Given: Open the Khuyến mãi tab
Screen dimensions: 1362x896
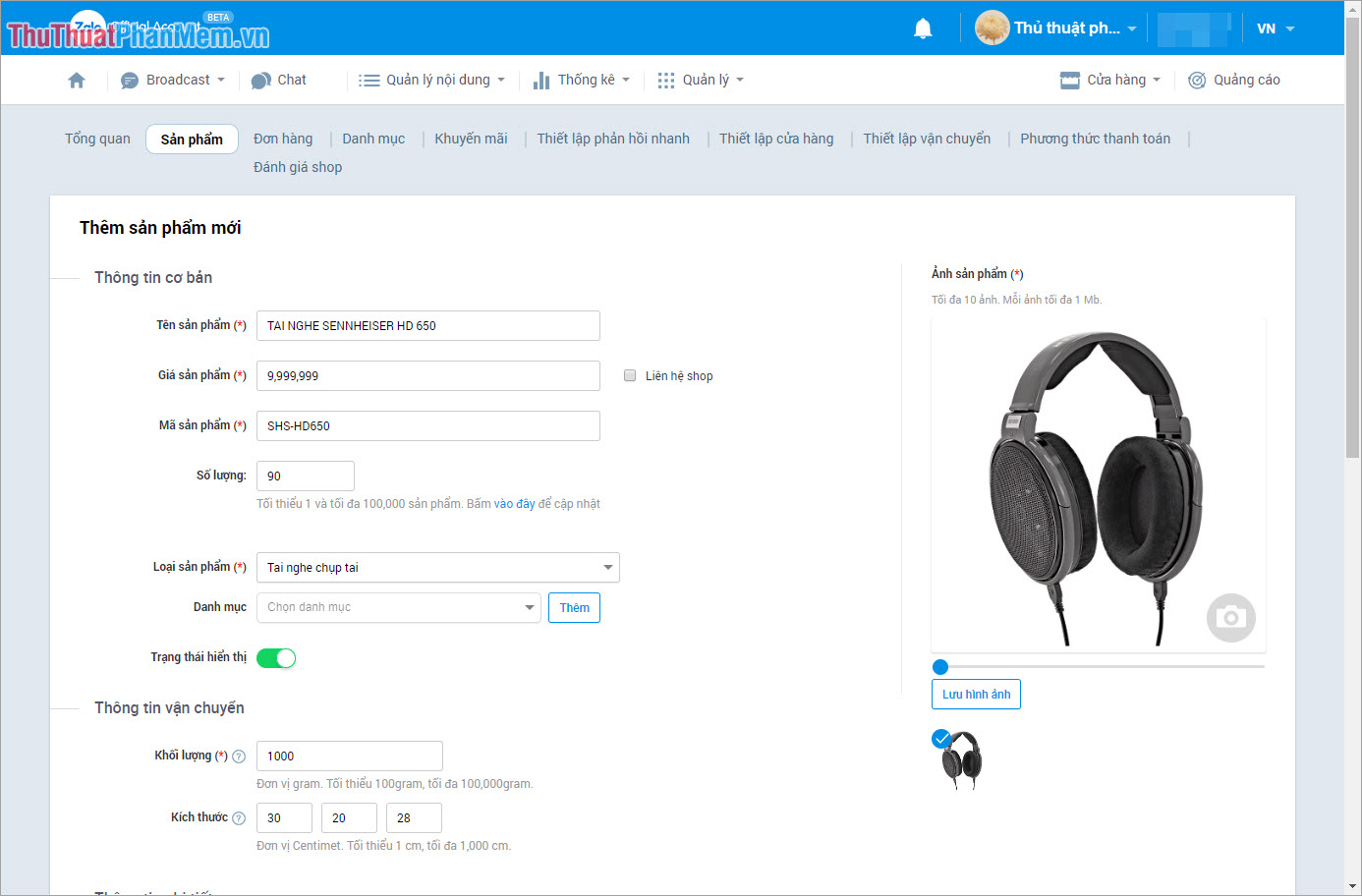Looking at the screenshot, I should (x=471, y=139).
